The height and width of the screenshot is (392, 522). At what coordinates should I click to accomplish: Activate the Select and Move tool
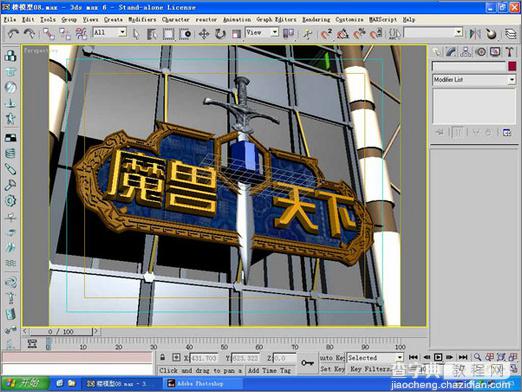(x=204, y=34)
